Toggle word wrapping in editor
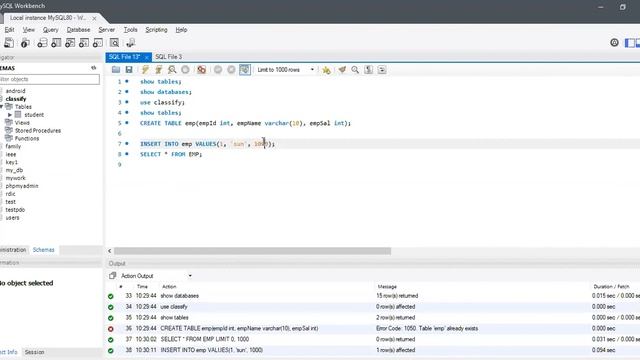 382,70
